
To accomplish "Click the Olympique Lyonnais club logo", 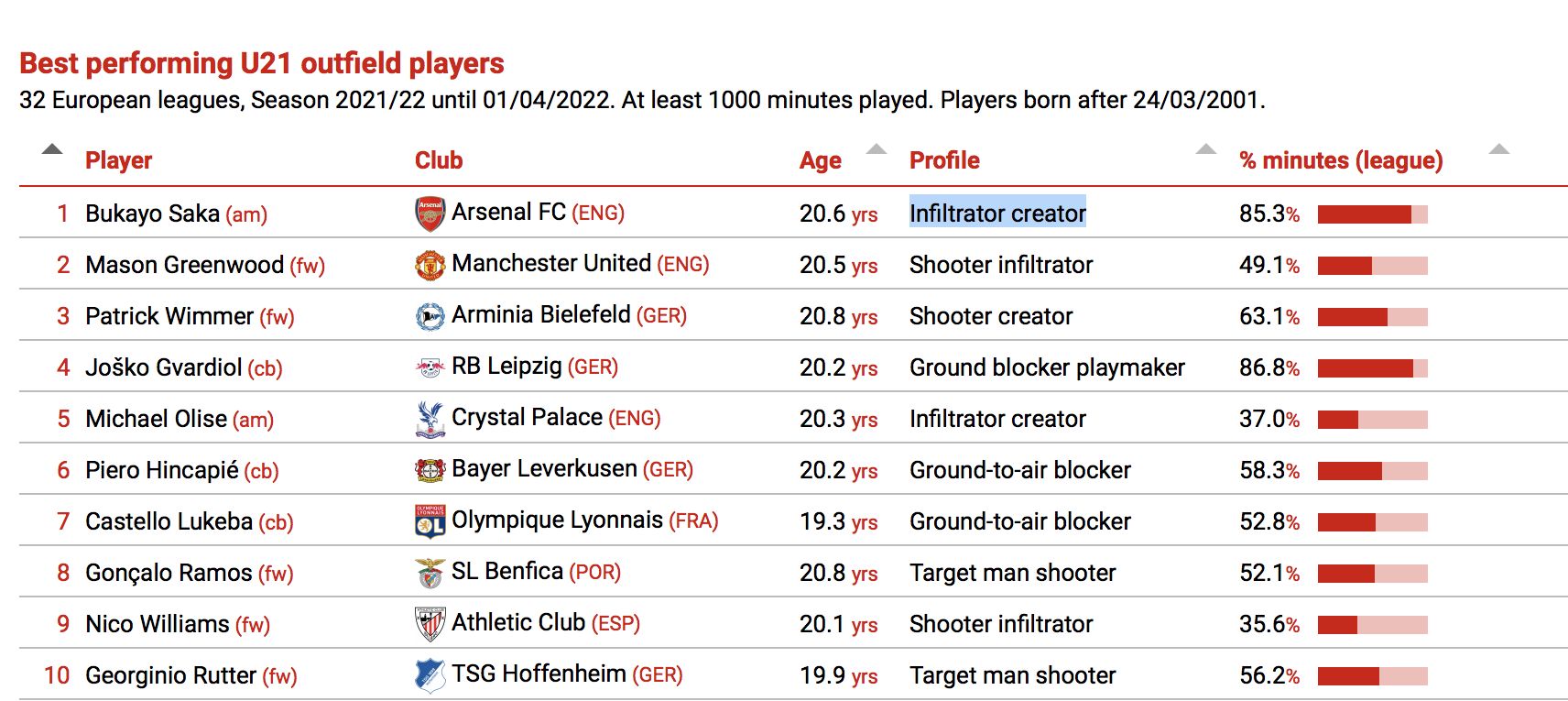I will click(x=430, y=521).
